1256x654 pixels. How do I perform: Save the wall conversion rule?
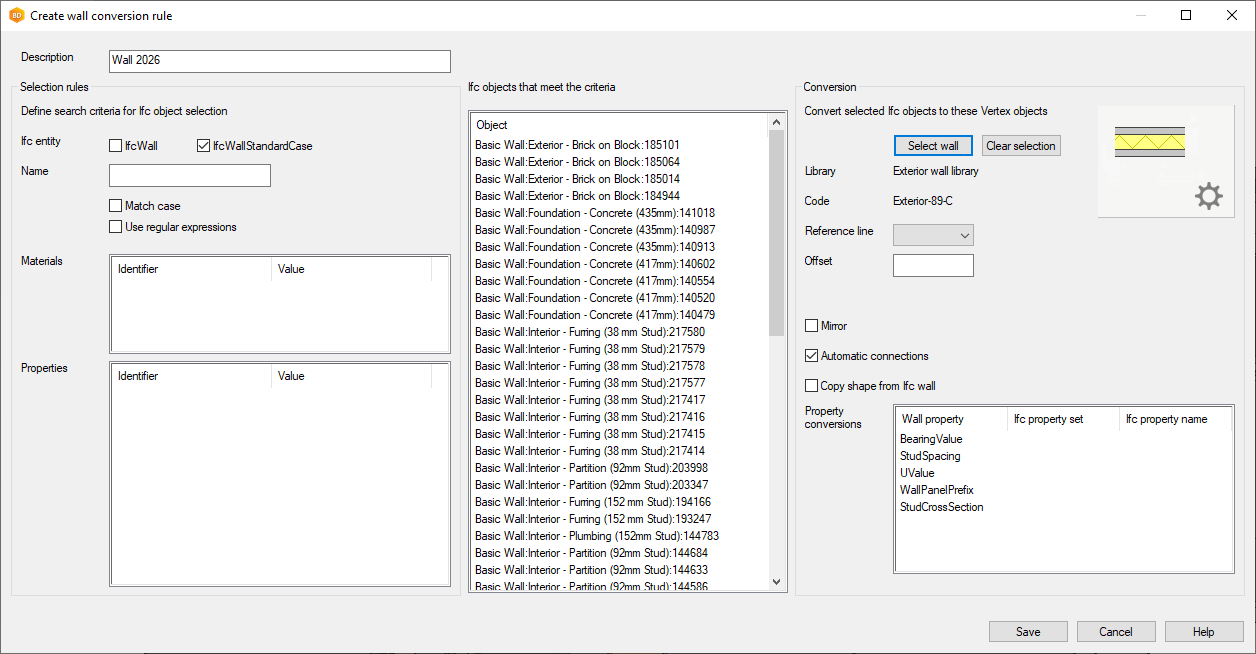pos(1028,632)
